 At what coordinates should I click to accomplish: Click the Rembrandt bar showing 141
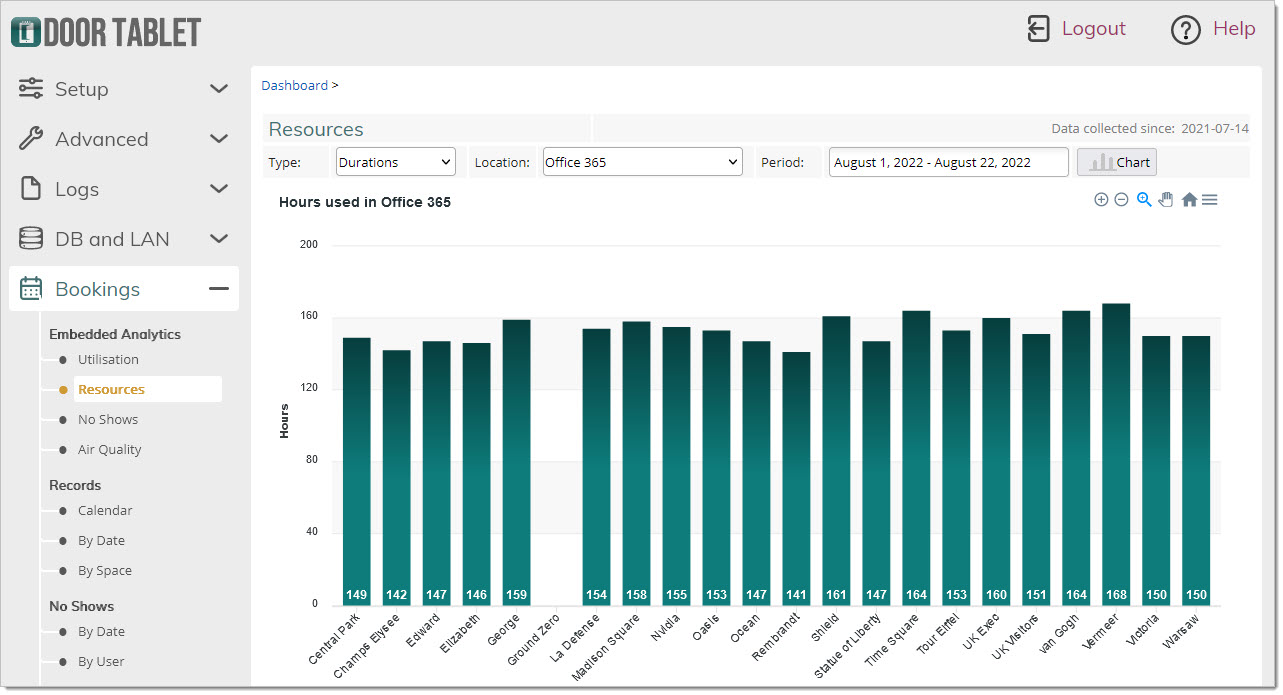[796, 478]
